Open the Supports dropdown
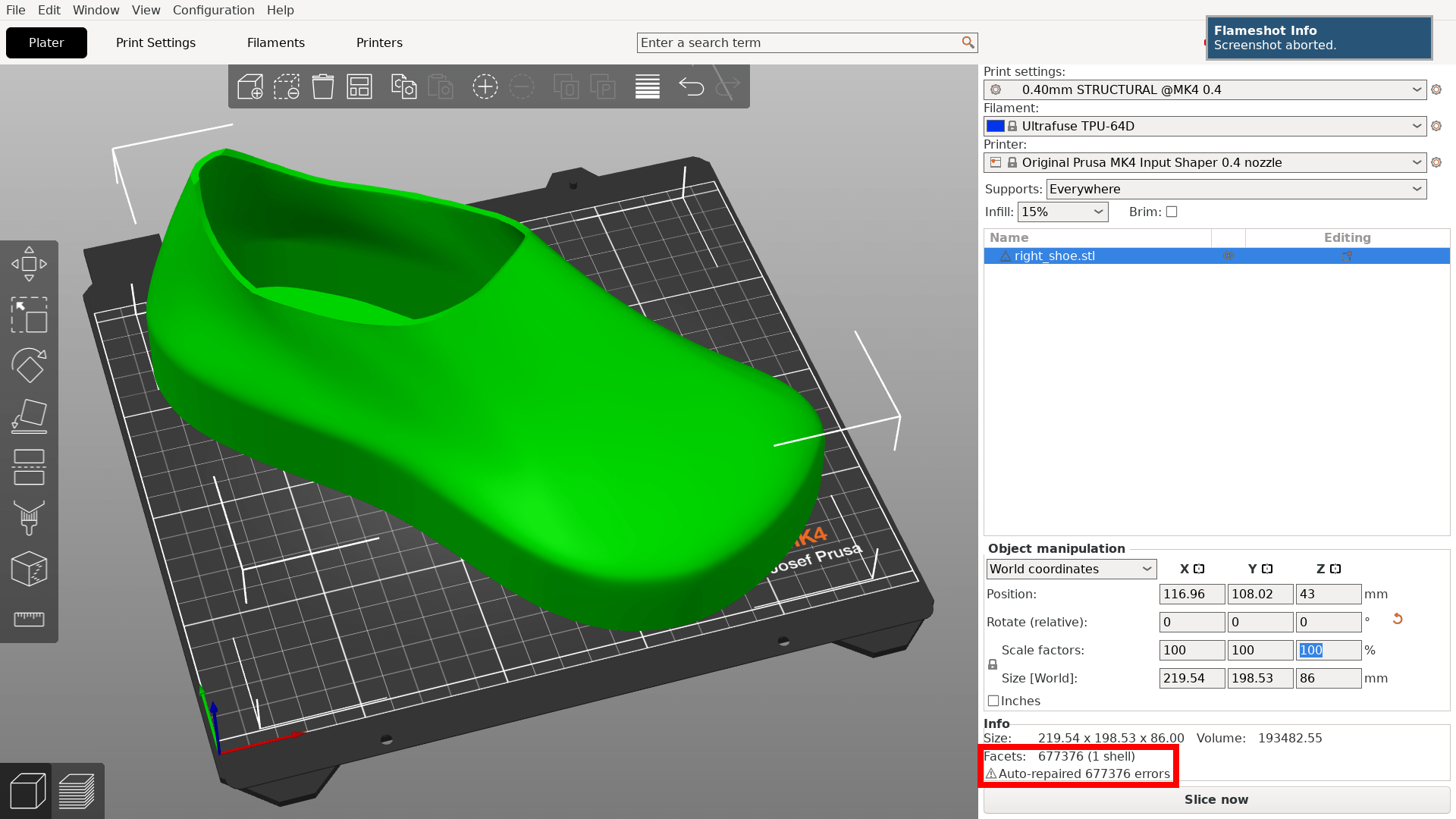 click(x=1236, y=190)
